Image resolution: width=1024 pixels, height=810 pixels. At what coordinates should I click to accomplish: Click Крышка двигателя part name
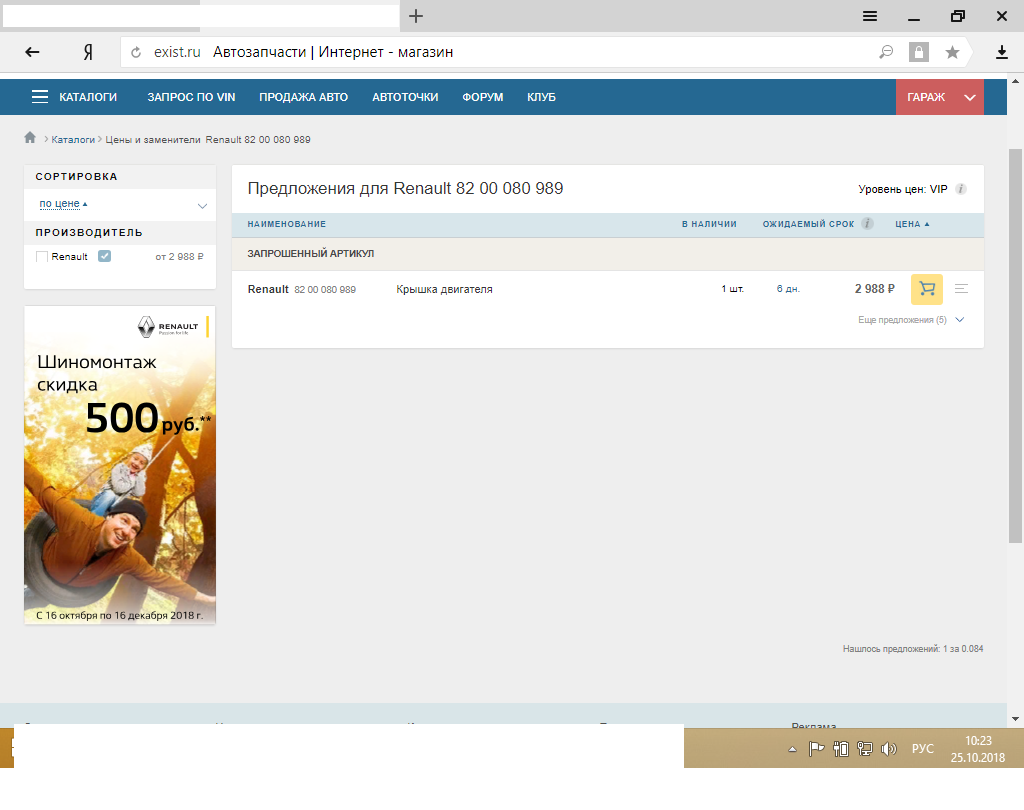[x=444, y=289]
